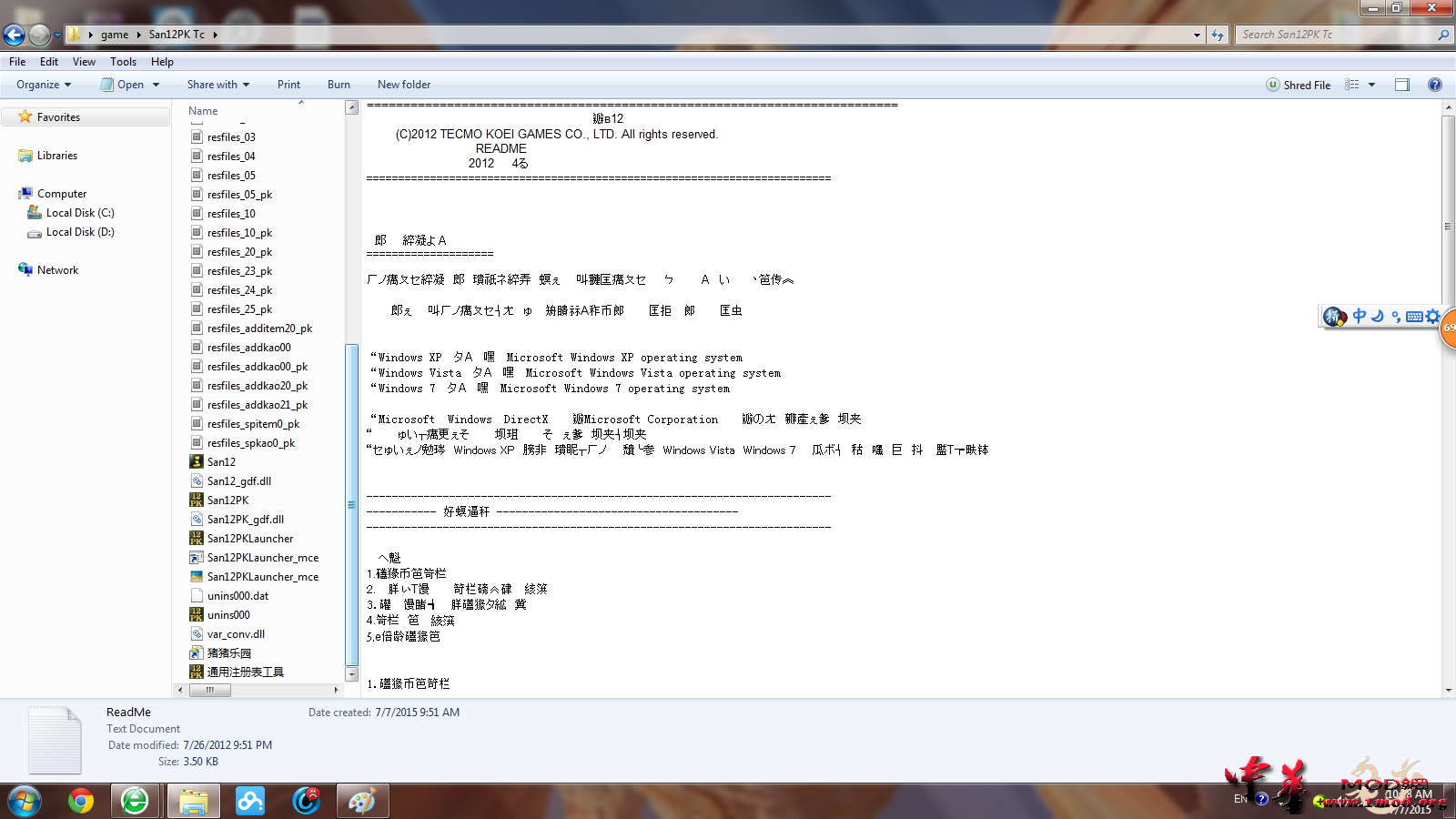This screenshot has height=819, width=1456.
Task: Open the Paint taskbar icon
Action: (362, 802)
